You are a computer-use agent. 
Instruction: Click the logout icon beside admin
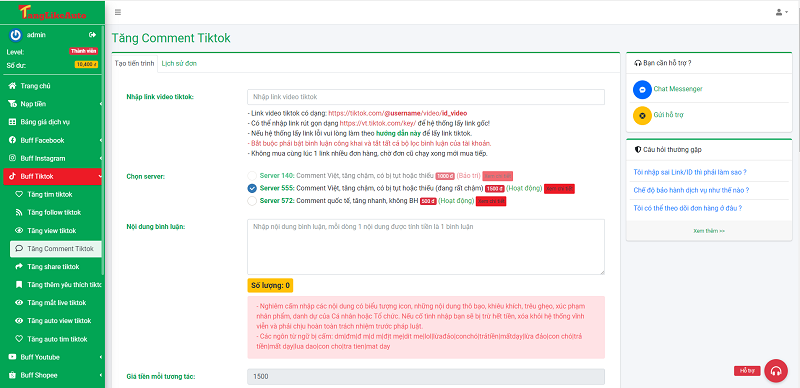92,35
